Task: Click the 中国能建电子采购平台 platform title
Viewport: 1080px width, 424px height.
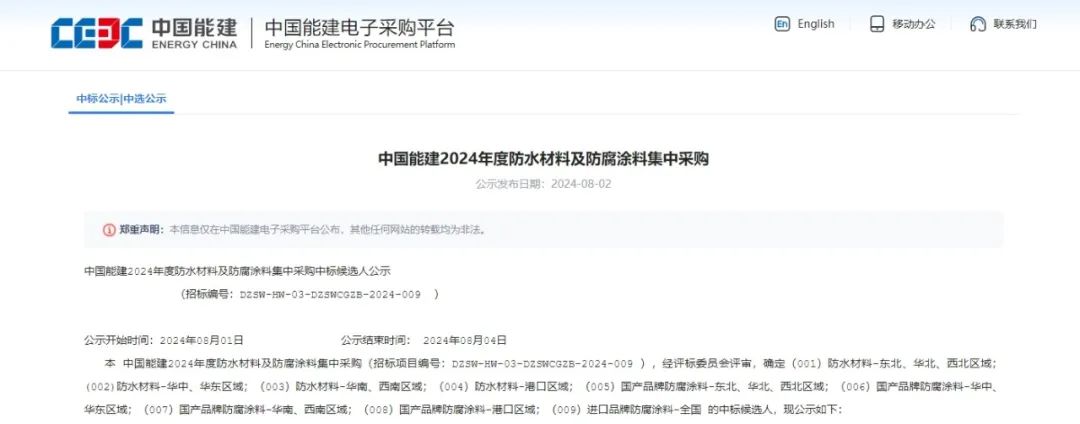Action: tap(360, 28)
